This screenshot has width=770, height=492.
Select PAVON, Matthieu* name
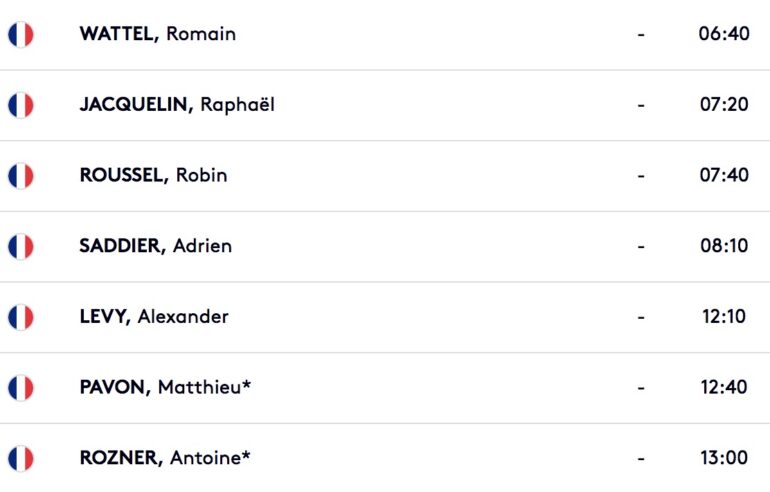tap(165, 387)
